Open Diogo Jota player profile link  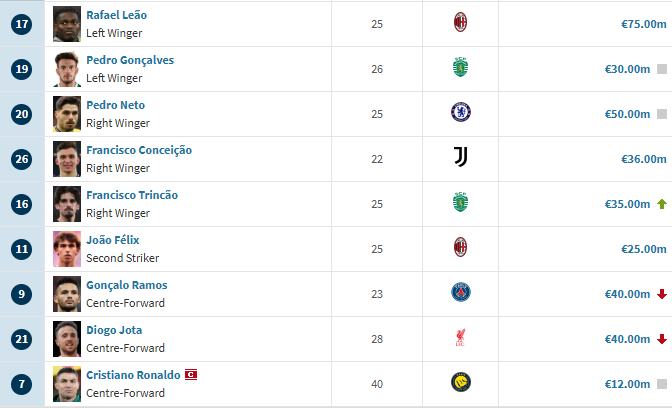pos(114,330)
